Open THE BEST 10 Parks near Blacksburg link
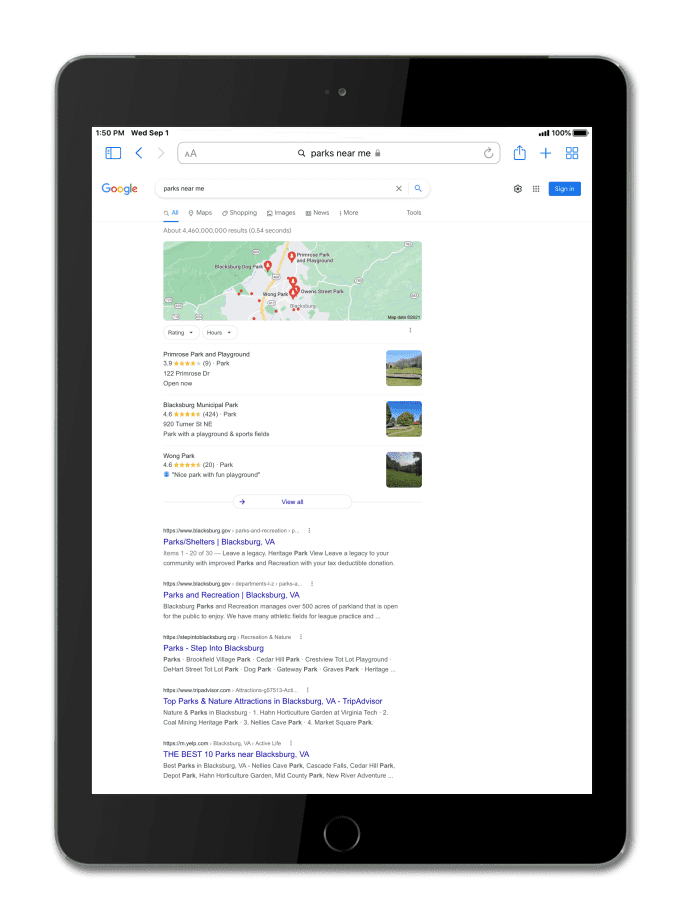The height and width of the screenshot is (921, 684). click(236, 754)
